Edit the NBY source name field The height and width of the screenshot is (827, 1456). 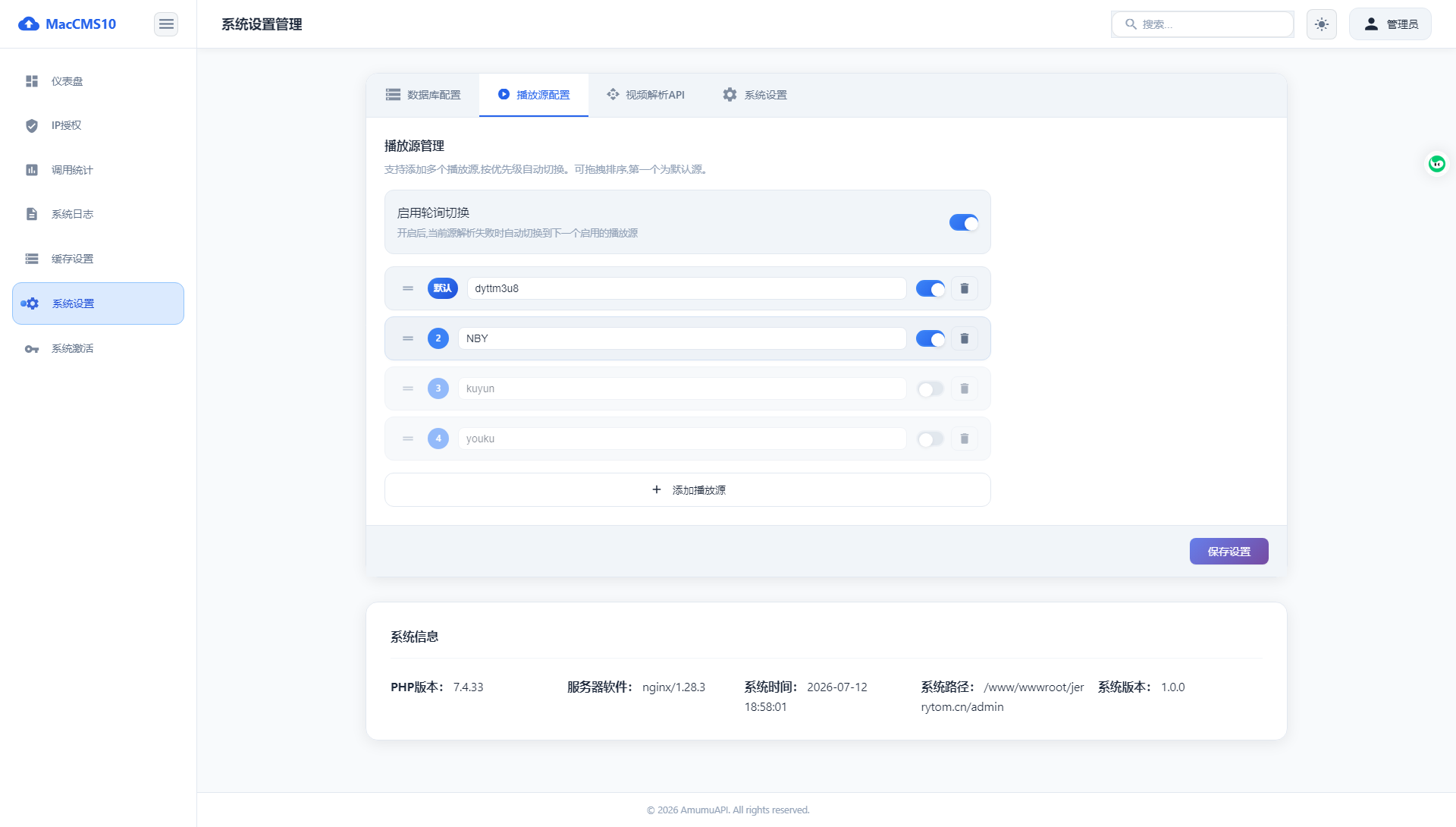682,338
